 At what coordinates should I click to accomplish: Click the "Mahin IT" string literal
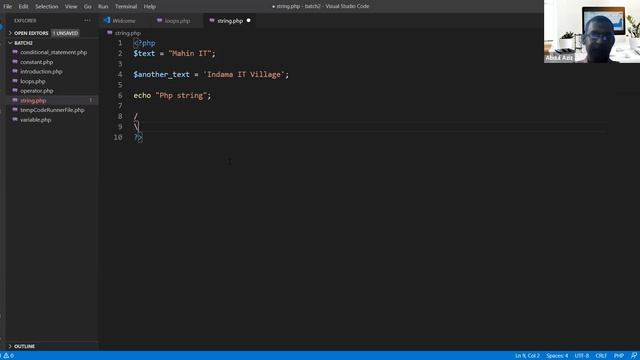point(189,53)
